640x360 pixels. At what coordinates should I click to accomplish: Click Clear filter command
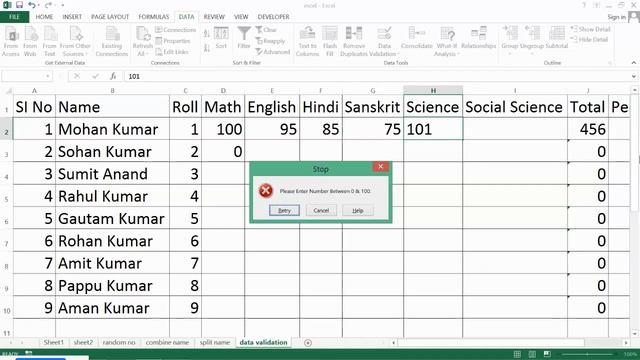pyautogui.click(x=266, y=30)
